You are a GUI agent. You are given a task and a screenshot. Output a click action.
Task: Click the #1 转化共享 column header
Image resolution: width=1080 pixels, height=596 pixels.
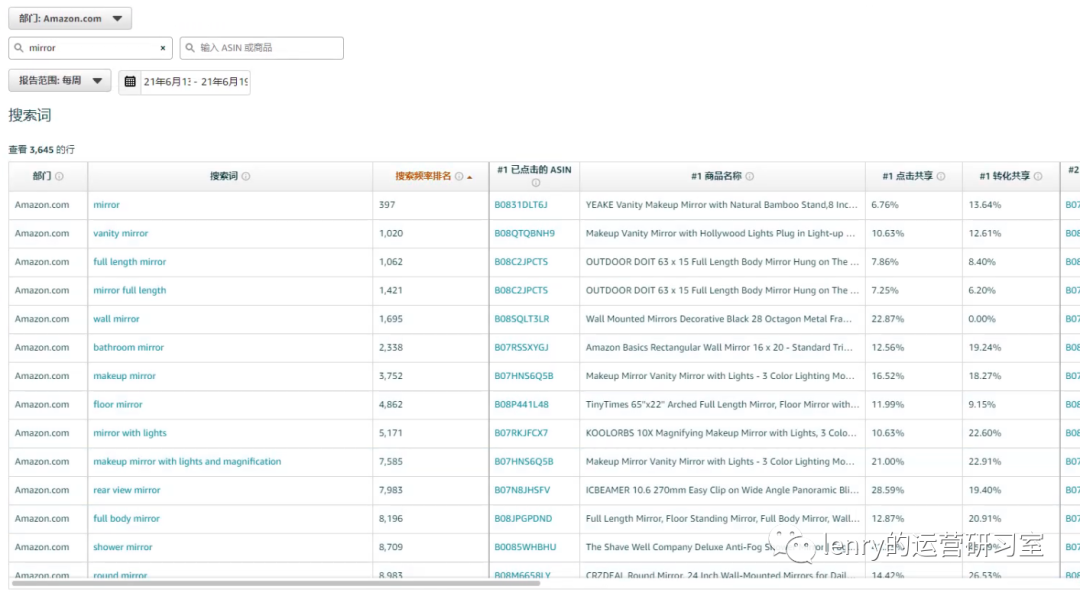[x=1010, y=176]
